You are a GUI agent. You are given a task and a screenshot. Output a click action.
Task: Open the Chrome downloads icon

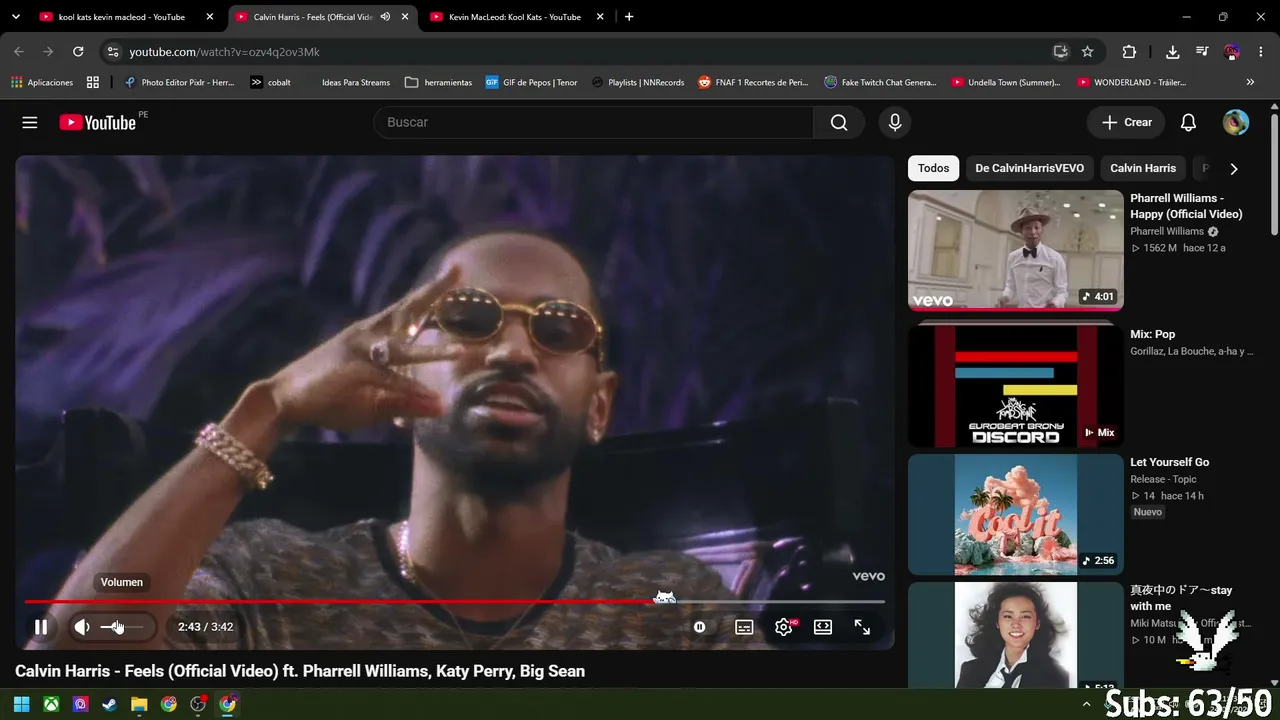click(1173, 52)
